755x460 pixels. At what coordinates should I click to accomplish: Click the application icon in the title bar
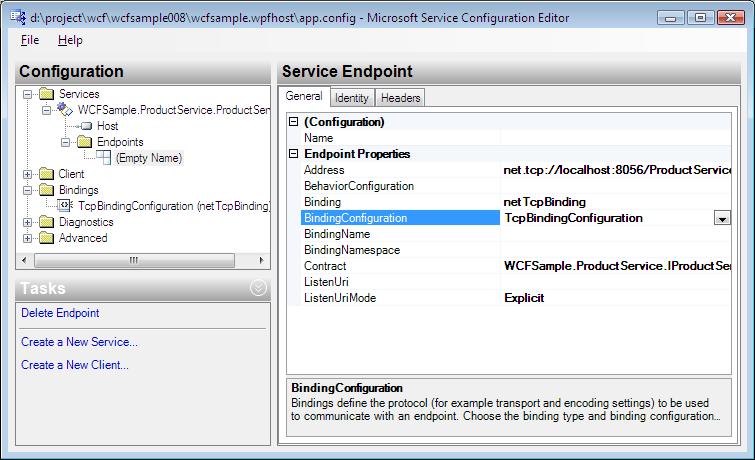click(18, 17)
